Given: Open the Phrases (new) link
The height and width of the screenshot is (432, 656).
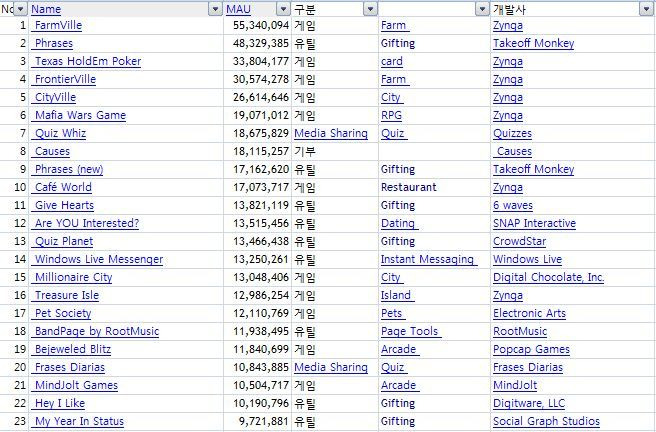Looking at the screenshot, I should (69, 169).
